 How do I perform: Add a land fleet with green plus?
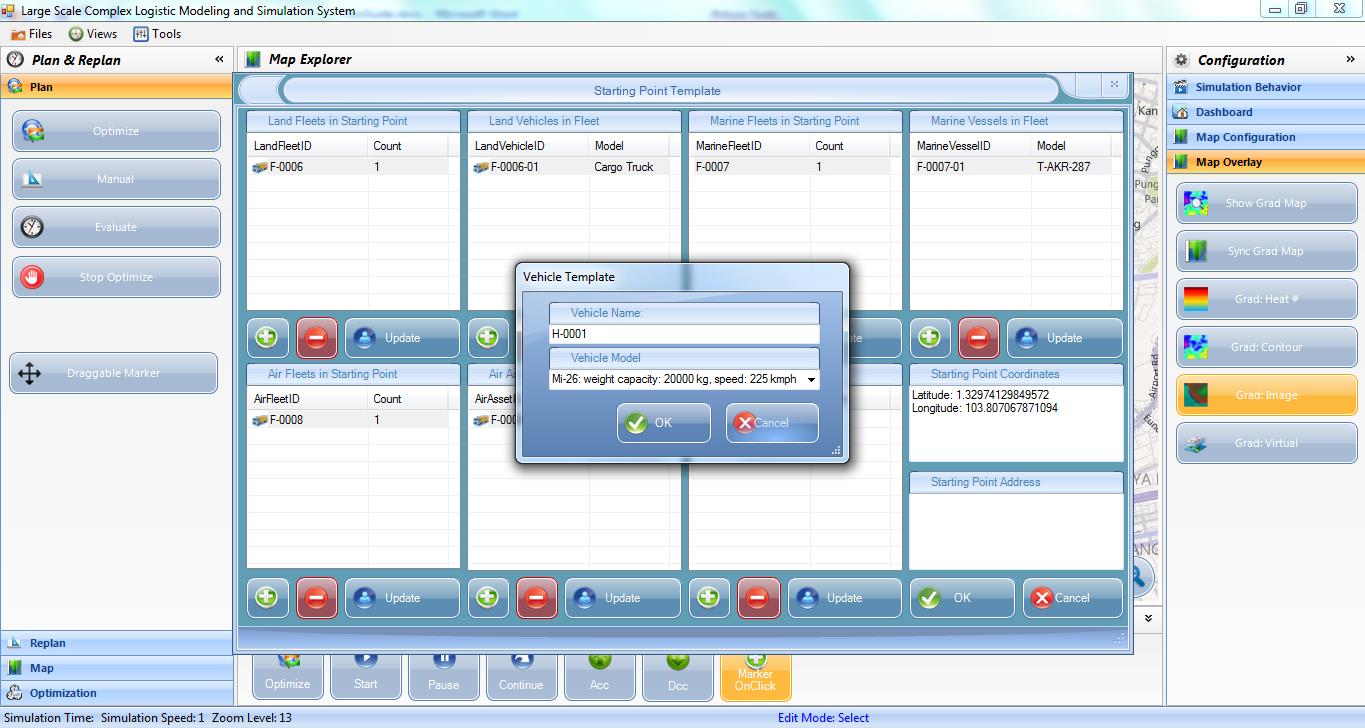pos(266,338)
